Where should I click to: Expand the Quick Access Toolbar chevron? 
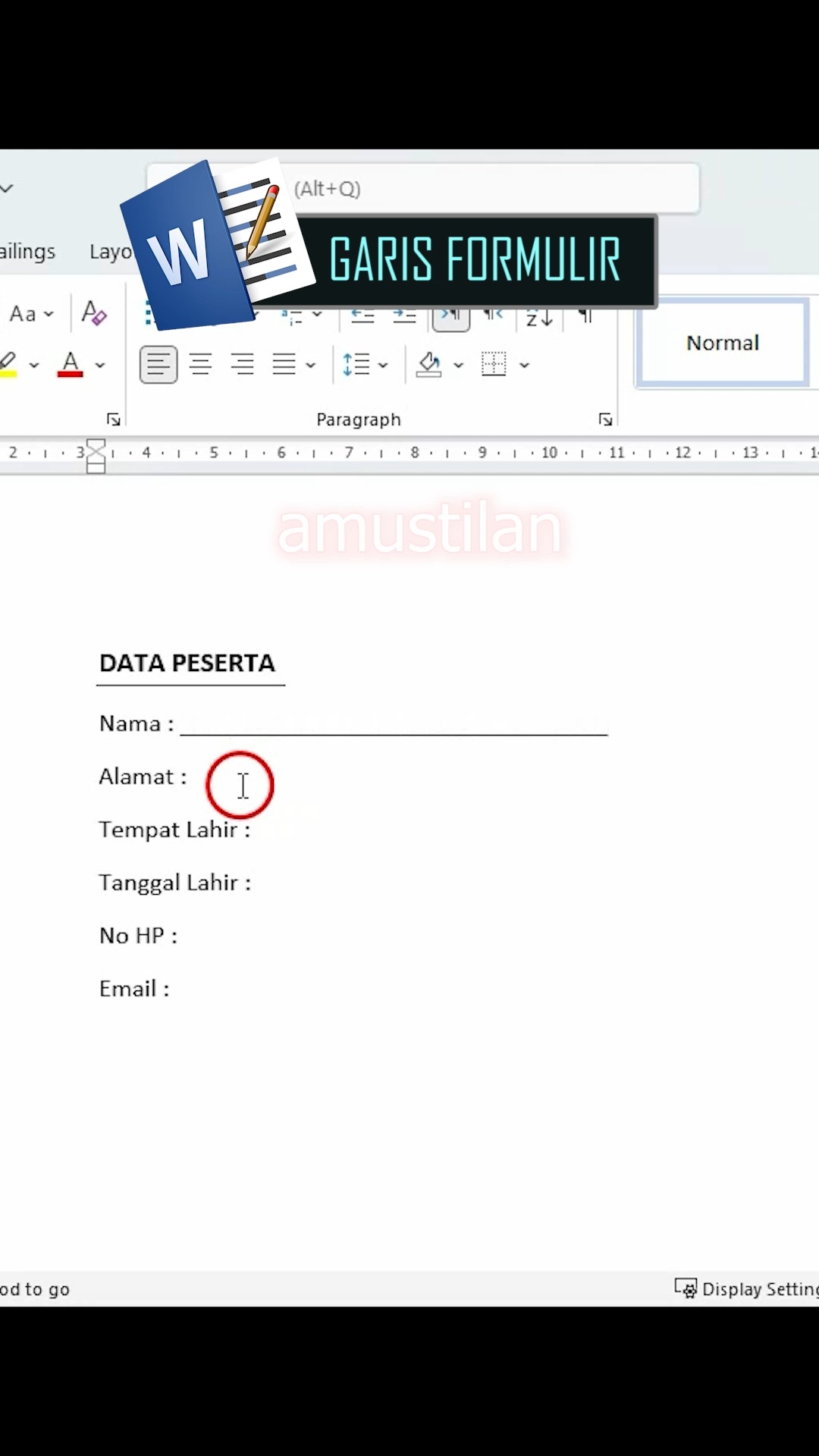7,188
